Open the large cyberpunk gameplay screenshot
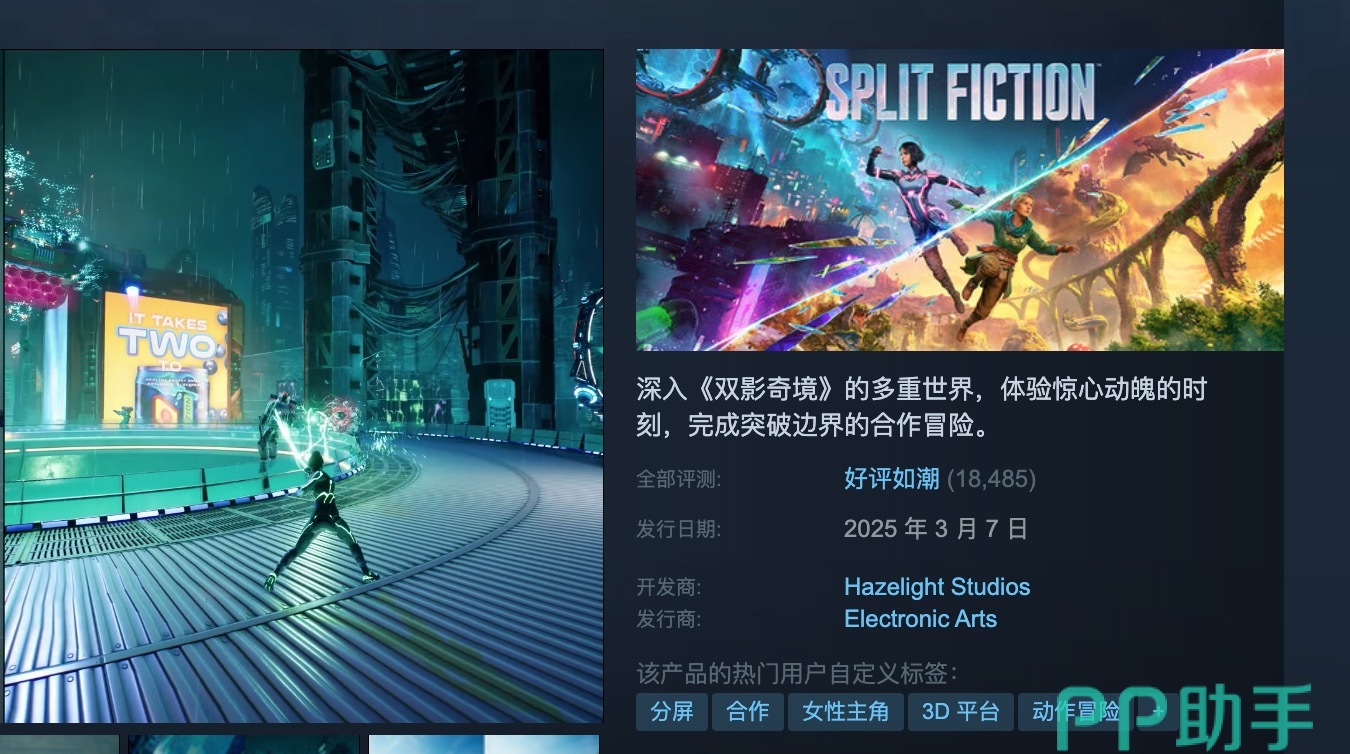This screenshot has width=1350, height=754. click(304, 386)
